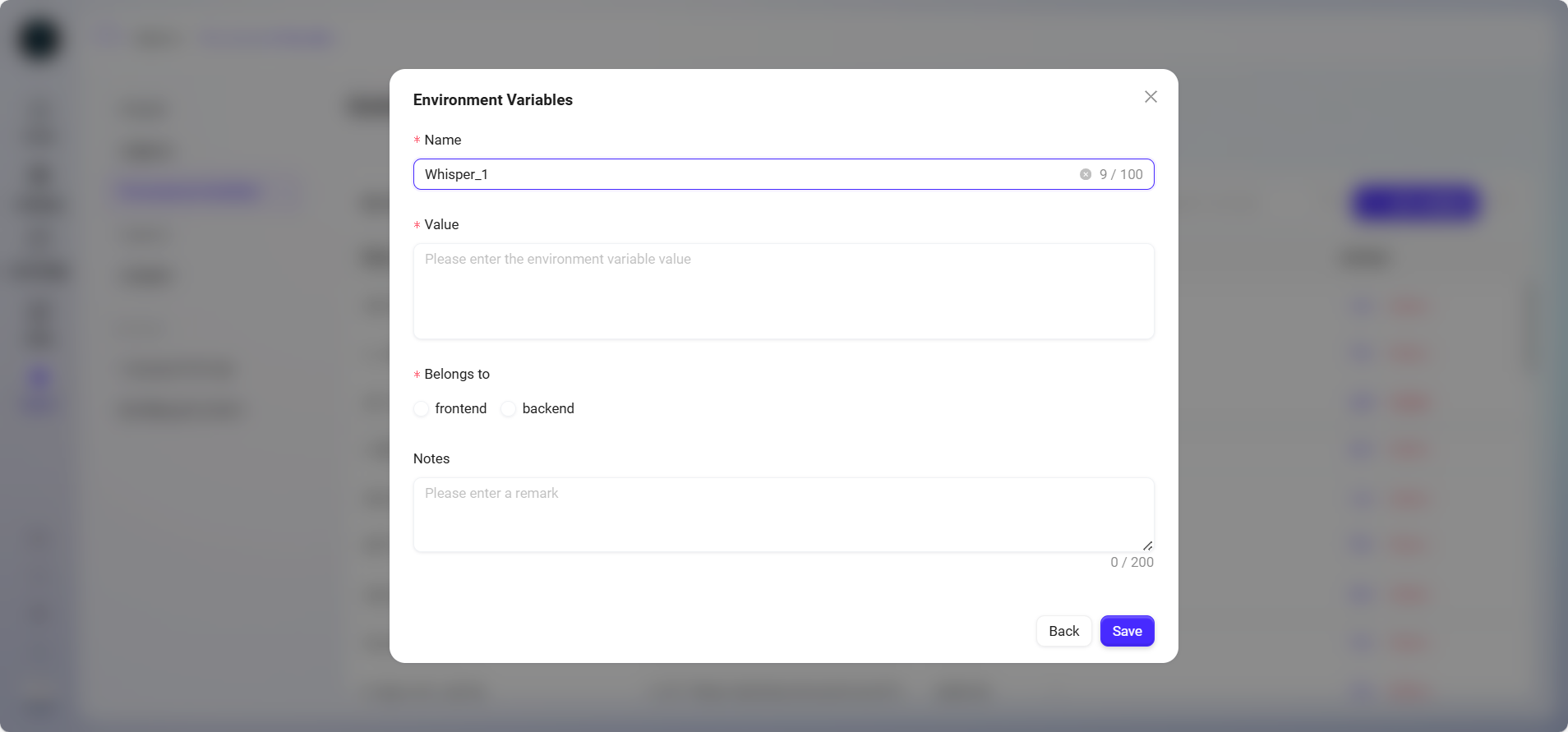
Task: Click the Environment Variables dialog title
Action: (492, 99)
